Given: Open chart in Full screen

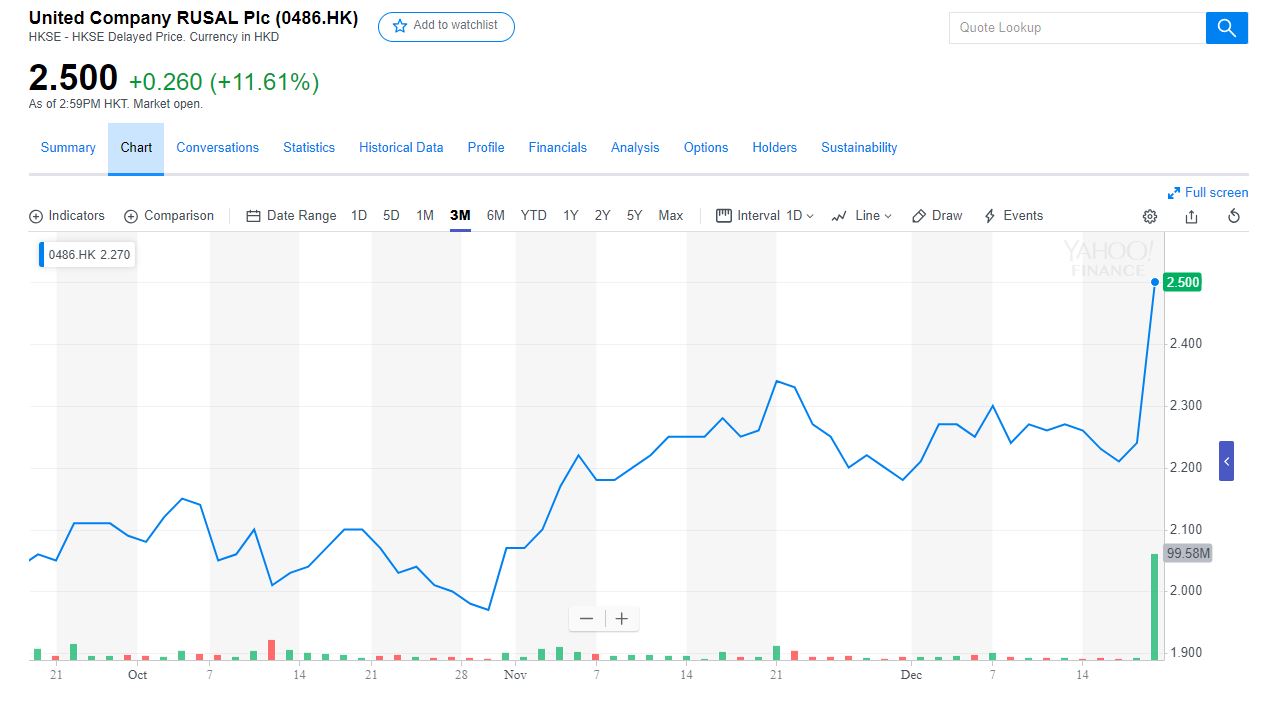Looking at the screenshot, I should coord(1208,193).
